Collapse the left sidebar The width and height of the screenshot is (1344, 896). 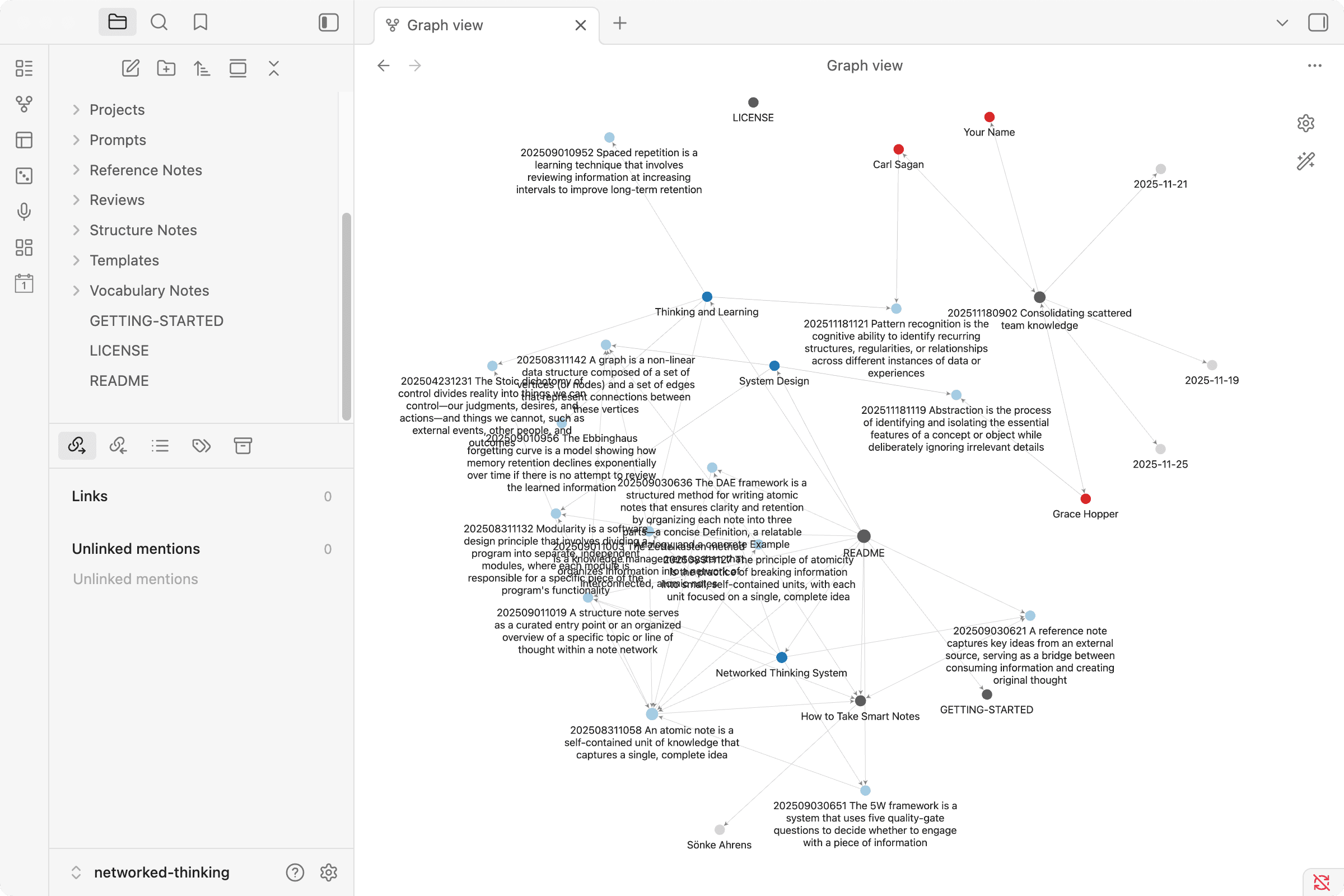[x=329, y=22]
